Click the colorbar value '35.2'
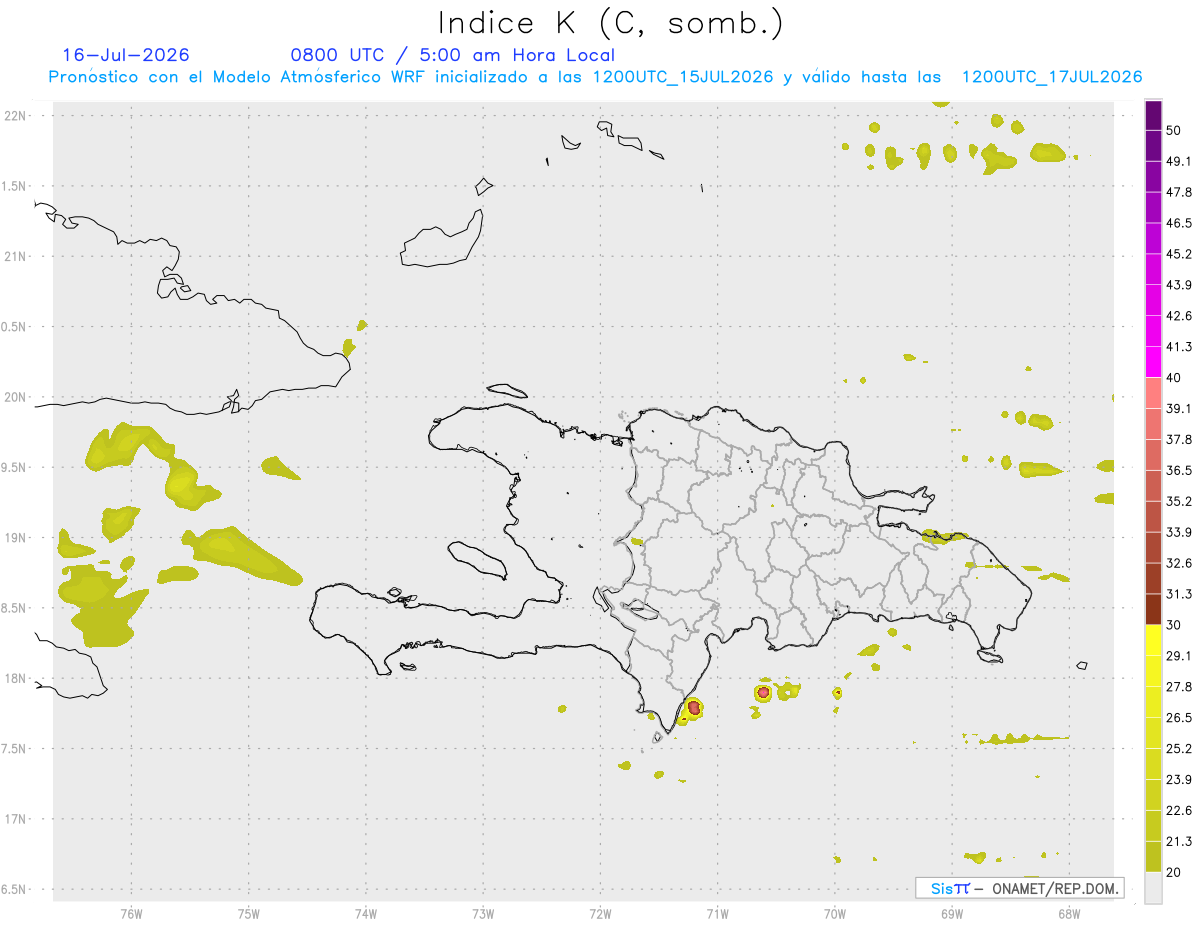 click(1179, 501)
